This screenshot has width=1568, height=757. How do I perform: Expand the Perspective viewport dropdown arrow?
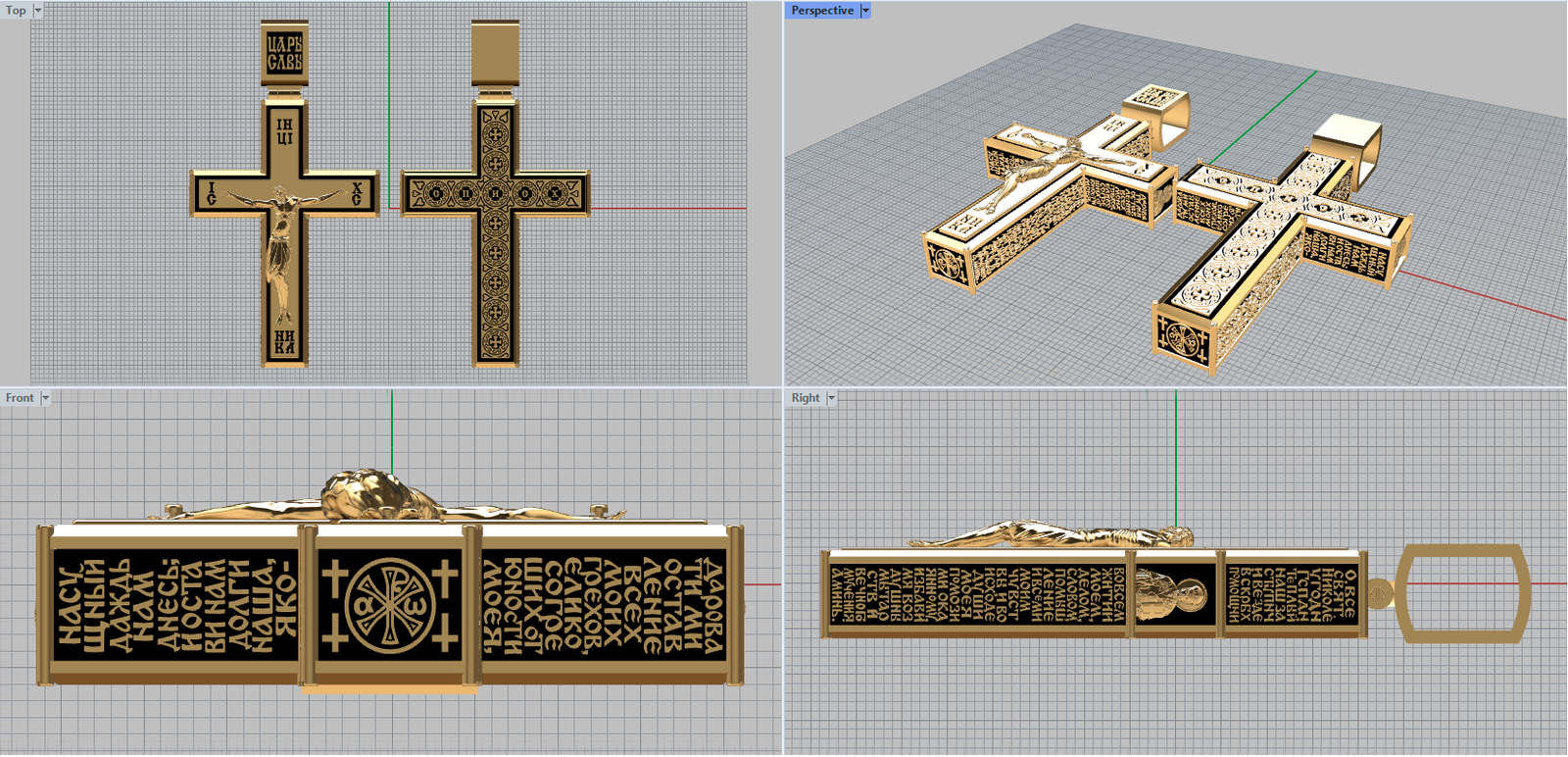[x=865, y=11]
